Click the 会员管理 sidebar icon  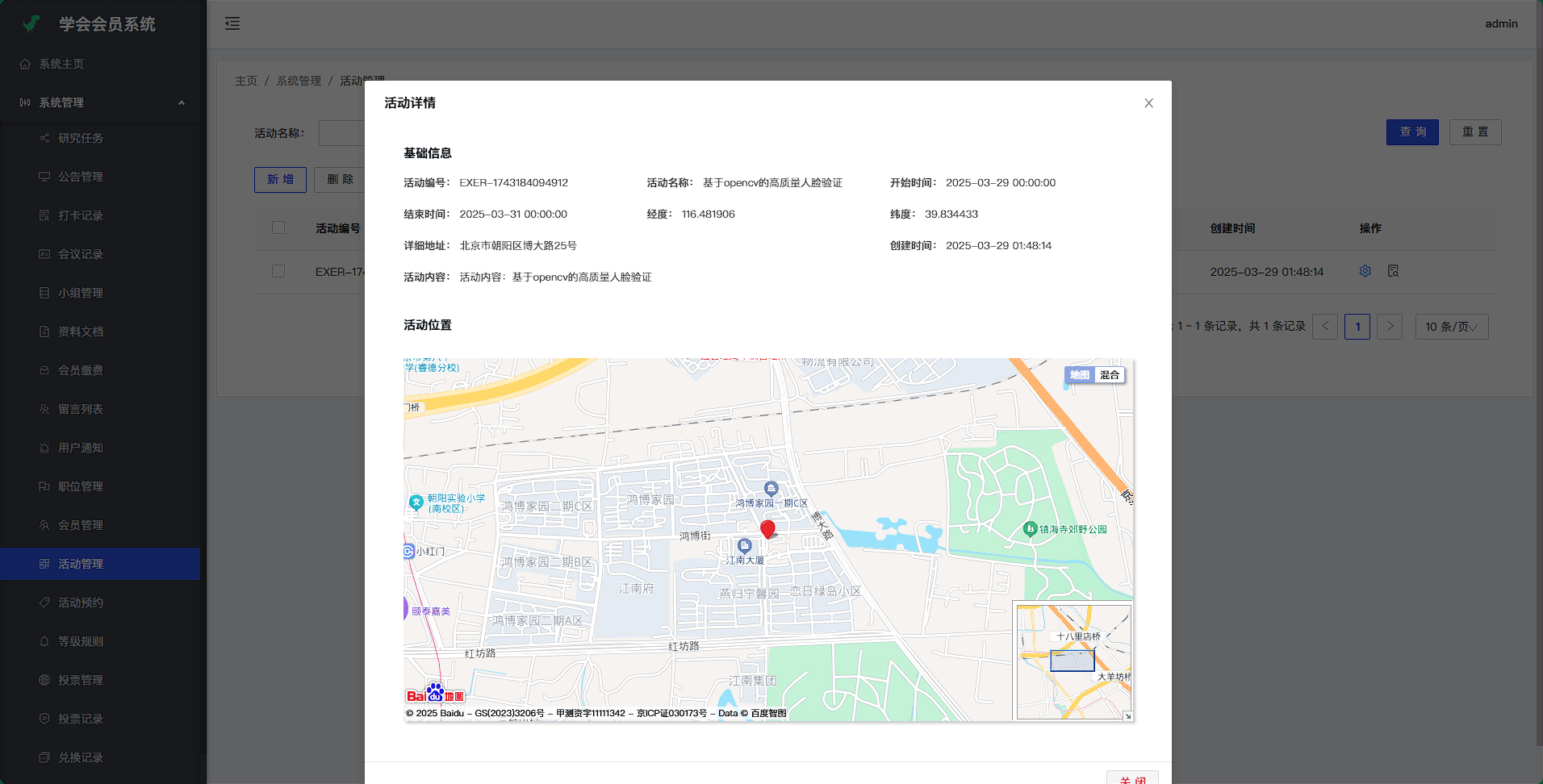coord(44,525)
